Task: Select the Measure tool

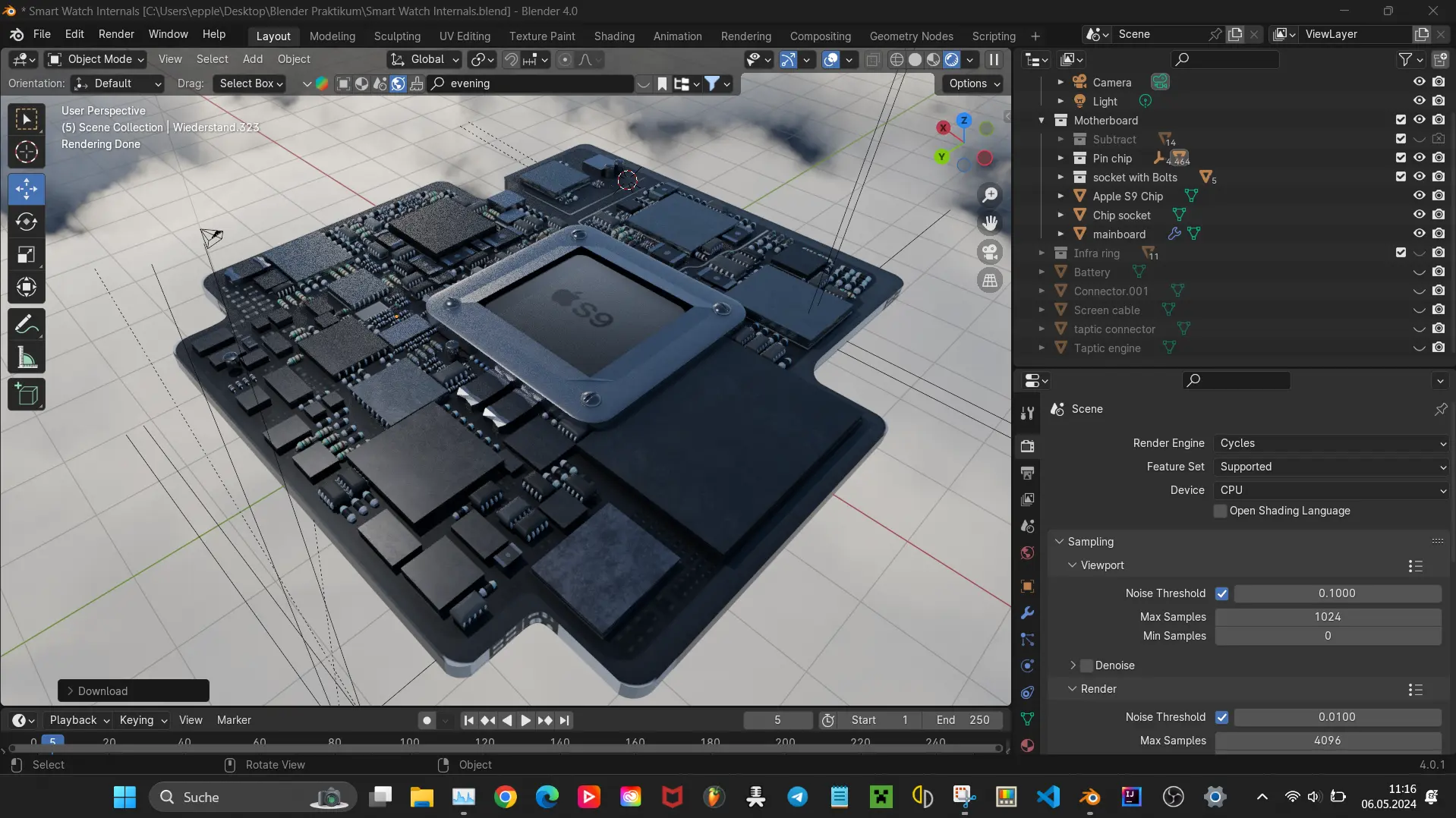Action: pos(27,358)
